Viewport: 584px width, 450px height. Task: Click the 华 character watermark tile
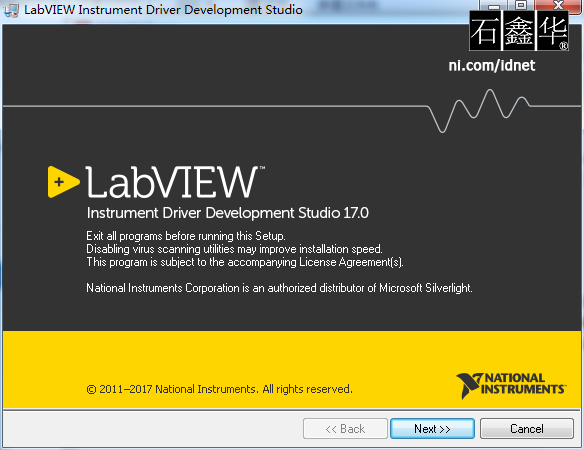[x=552, y=31]
